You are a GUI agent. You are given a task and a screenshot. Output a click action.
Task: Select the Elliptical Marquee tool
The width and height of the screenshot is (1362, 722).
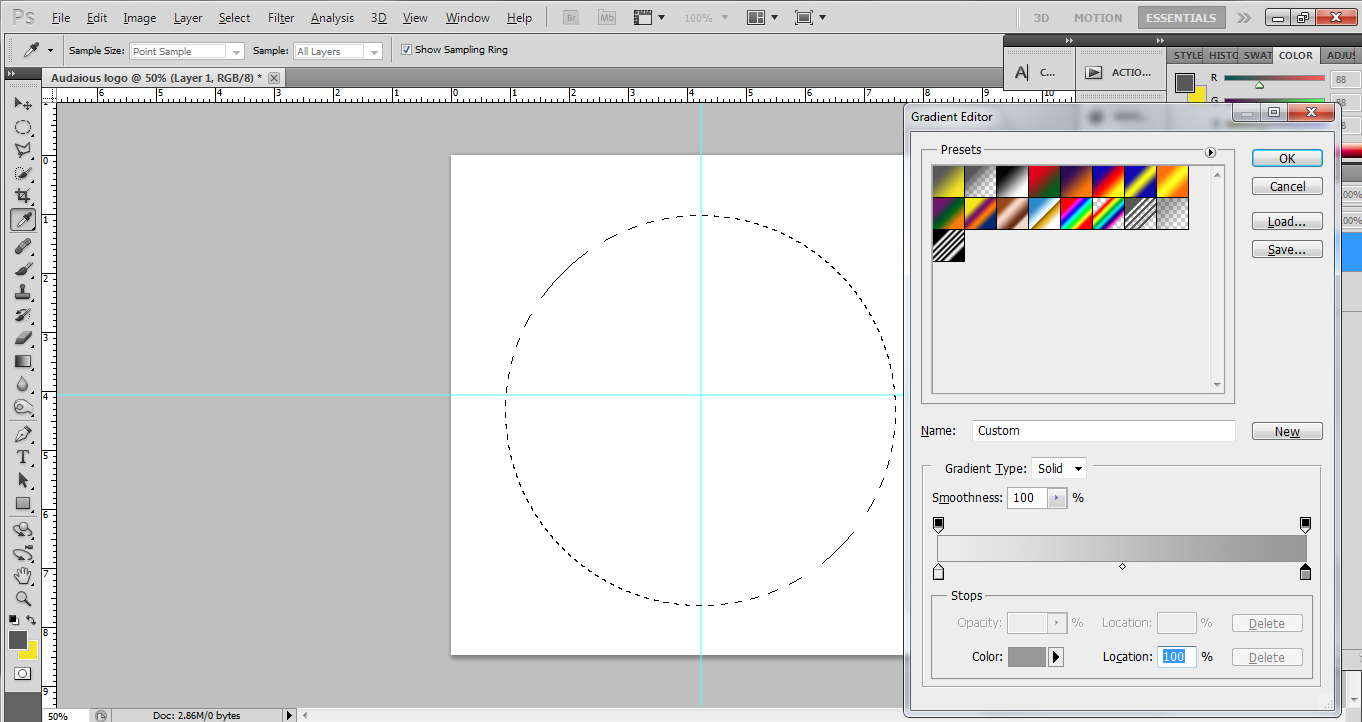pyautogui.click(x=23, y=127)
